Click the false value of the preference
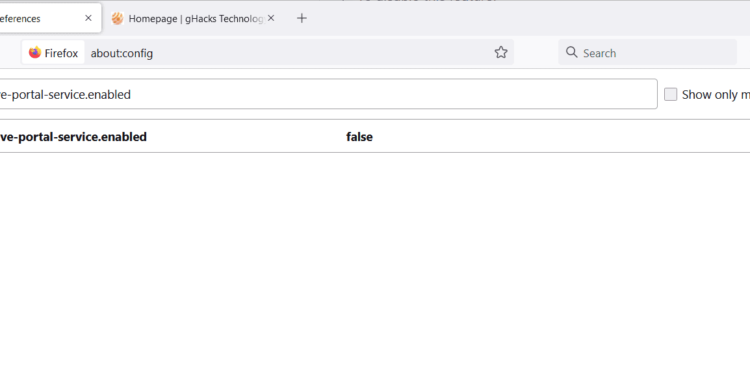Screen dimensions: 750x375 (359, 137)
